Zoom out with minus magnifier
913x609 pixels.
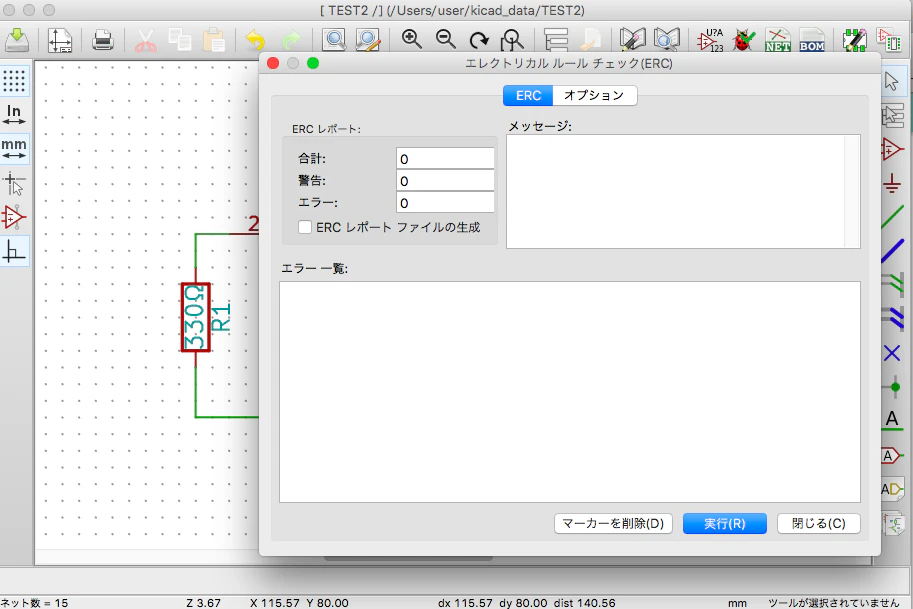tap(445, 40)
